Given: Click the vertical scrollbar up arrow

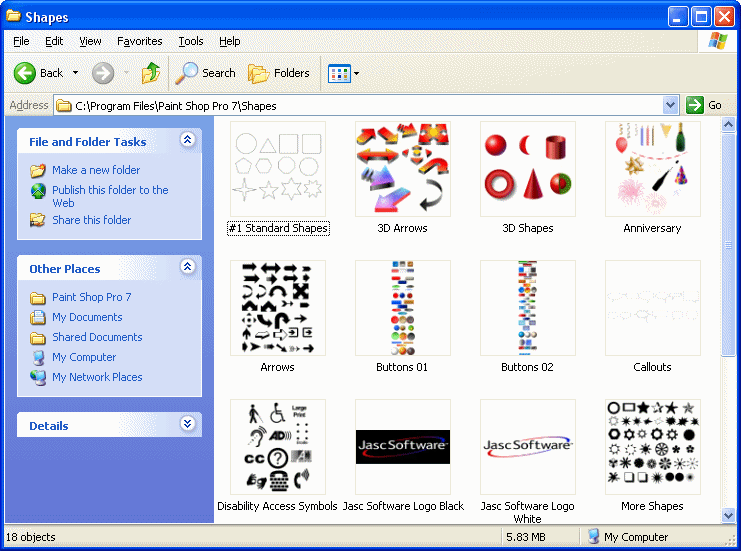Looking at the screenshot, I should 728,125.
